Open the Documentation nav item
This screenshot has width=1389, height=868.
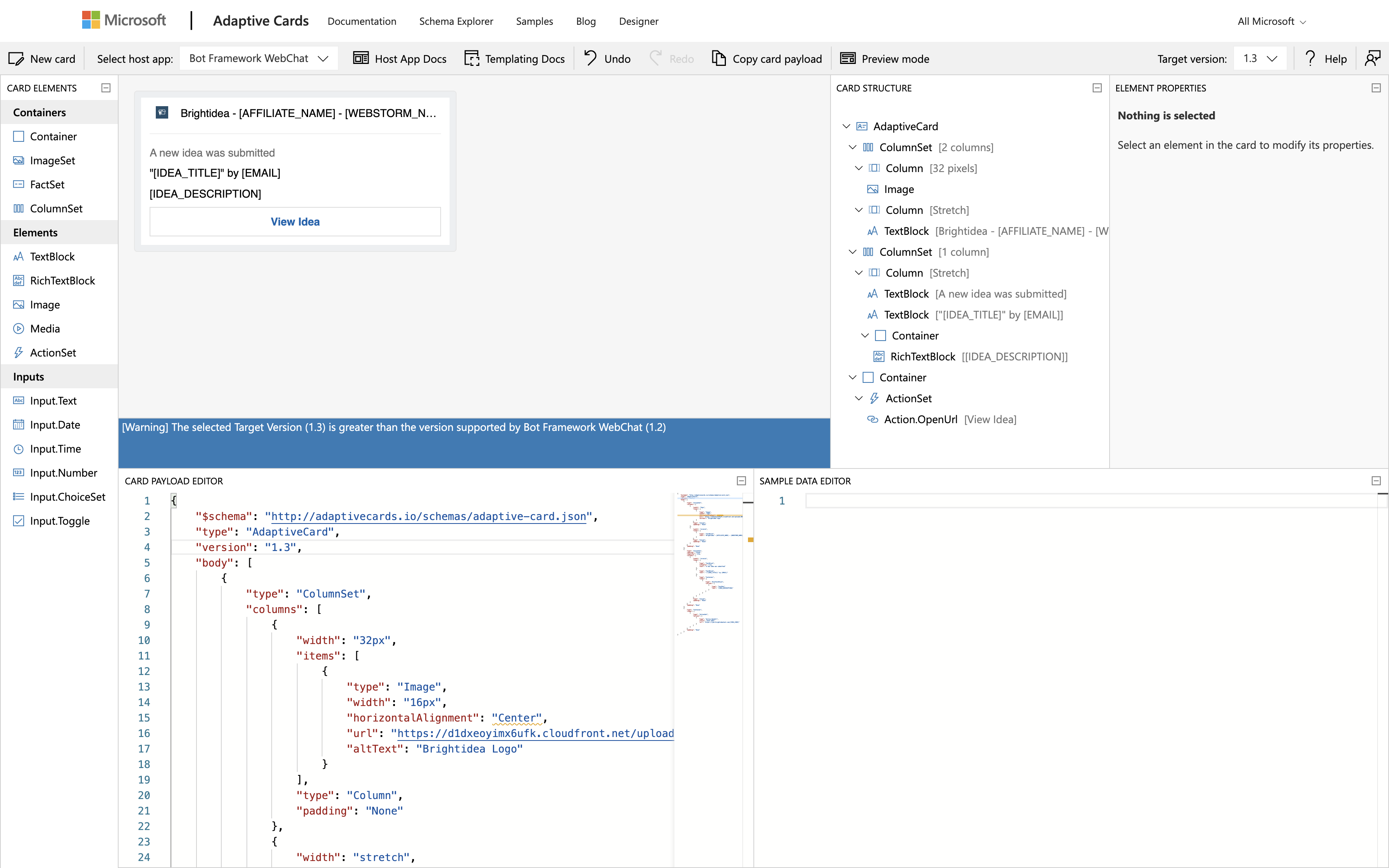click(362, 21)
